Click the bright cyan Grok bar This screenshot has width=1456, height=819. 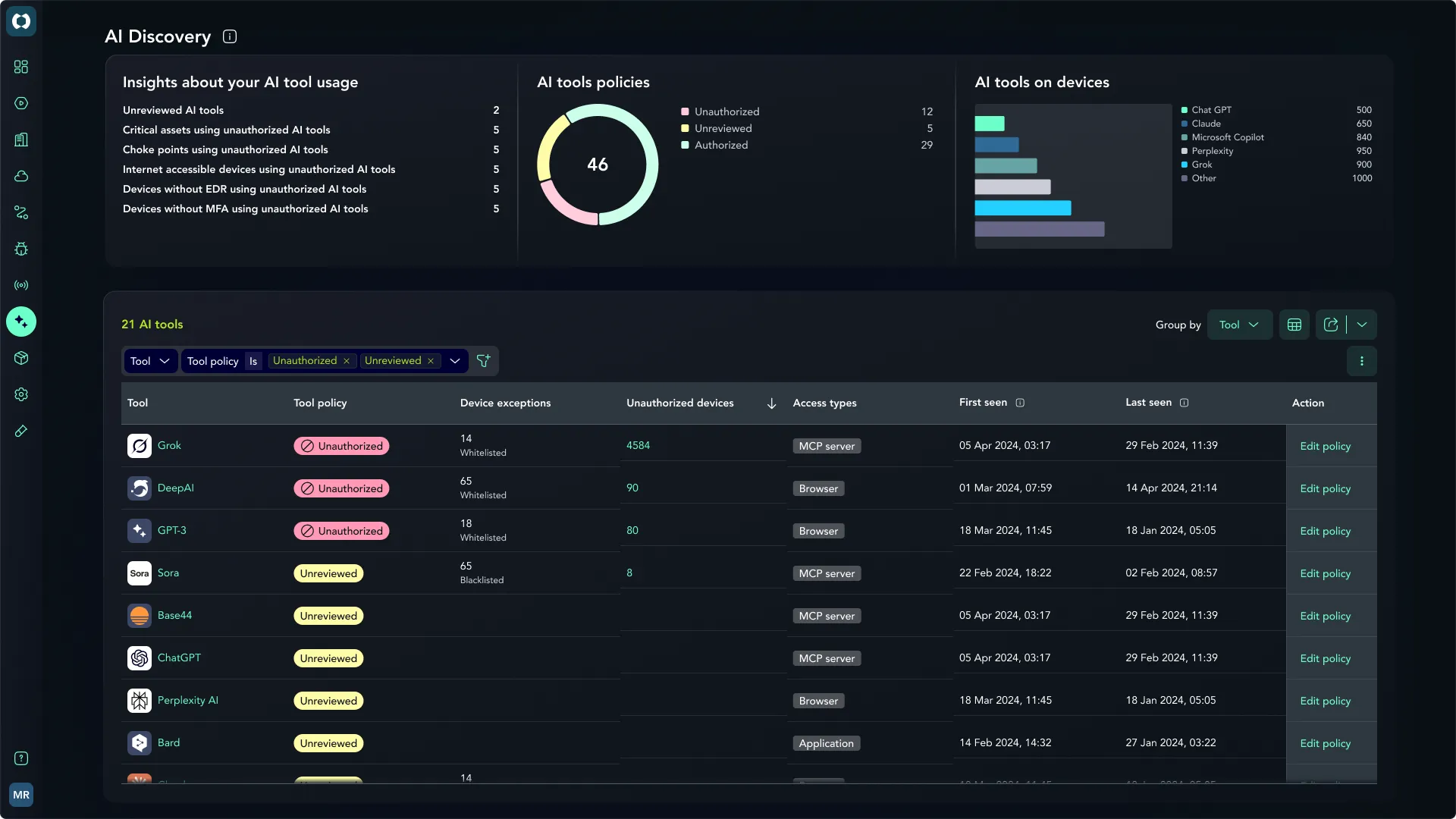coord(1022,208)
